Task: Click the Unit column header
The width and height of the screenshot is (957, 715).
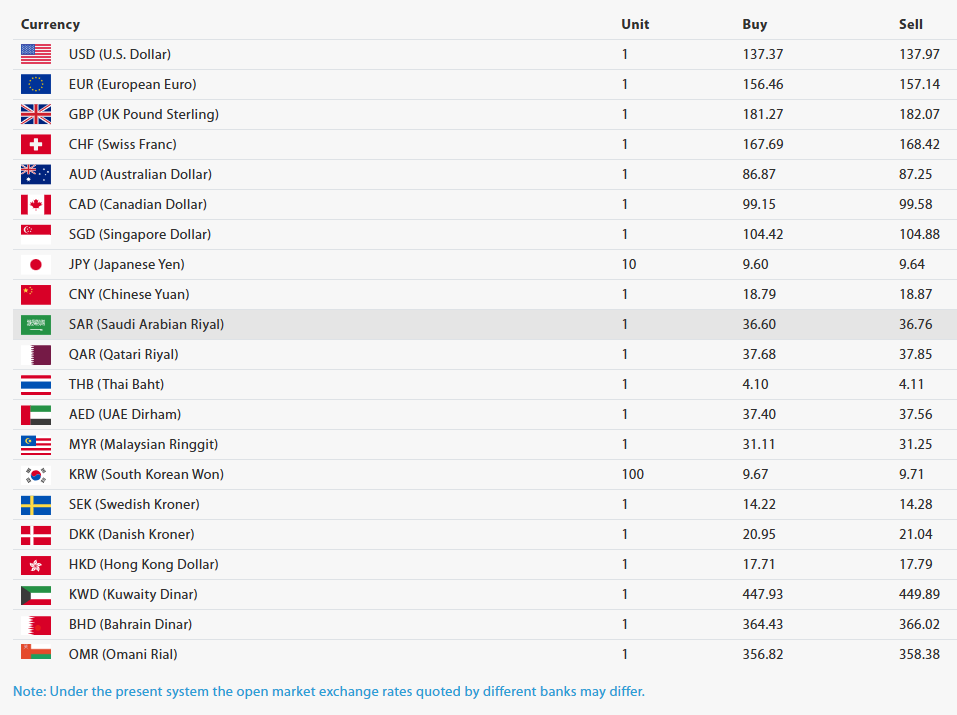Action: [x=635, y=24]
